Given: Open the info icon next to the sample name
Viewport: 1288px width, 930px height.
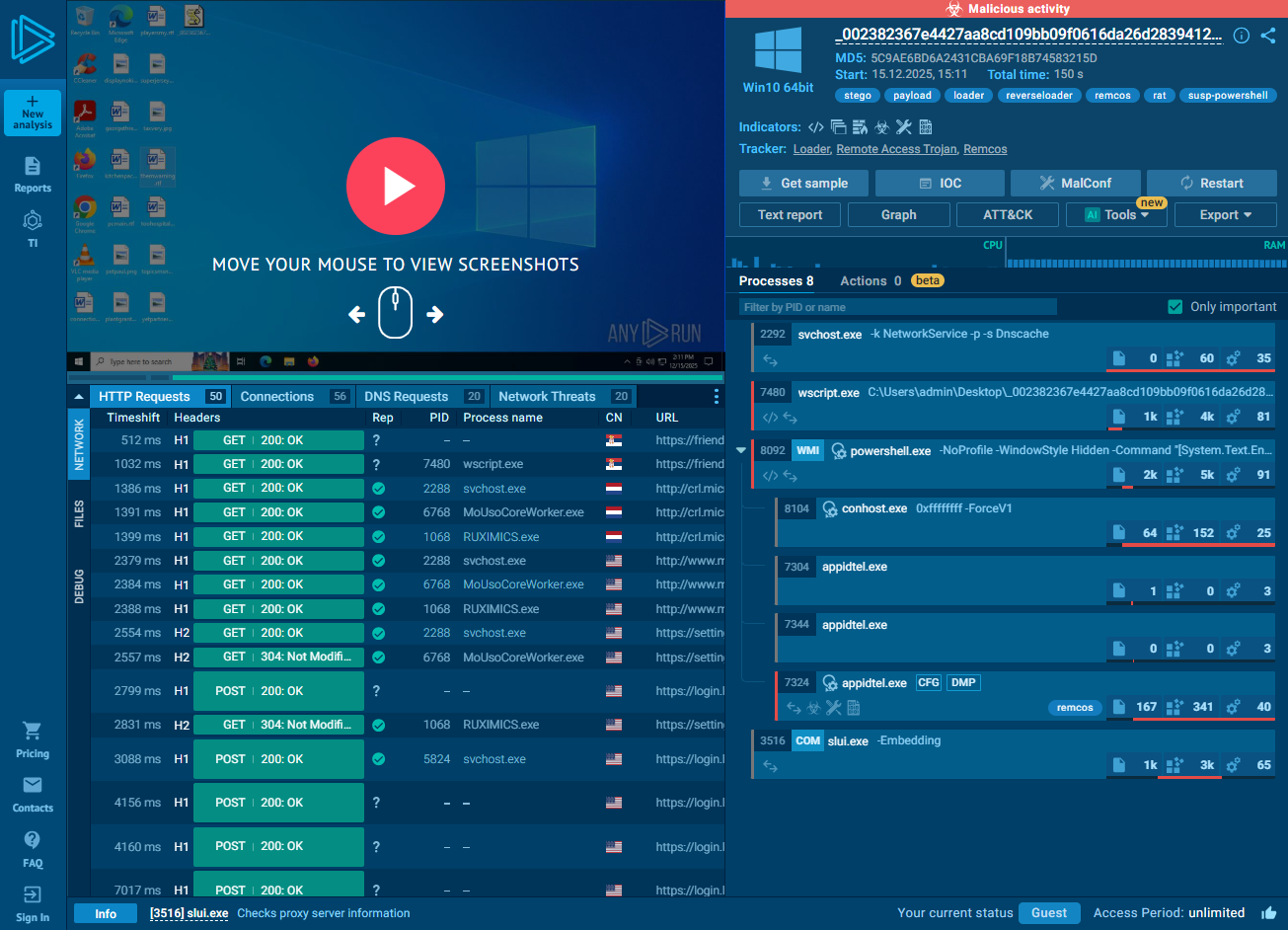Looking at the screenshot, I should tap(1242, 36).
